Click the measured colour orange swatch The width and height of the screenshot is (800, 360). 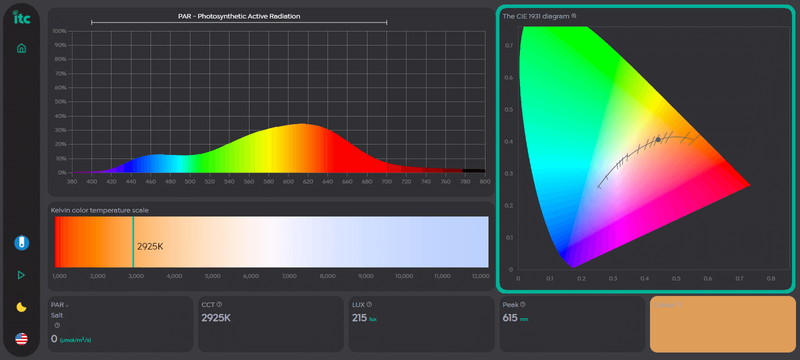click(x=722, y=324)
